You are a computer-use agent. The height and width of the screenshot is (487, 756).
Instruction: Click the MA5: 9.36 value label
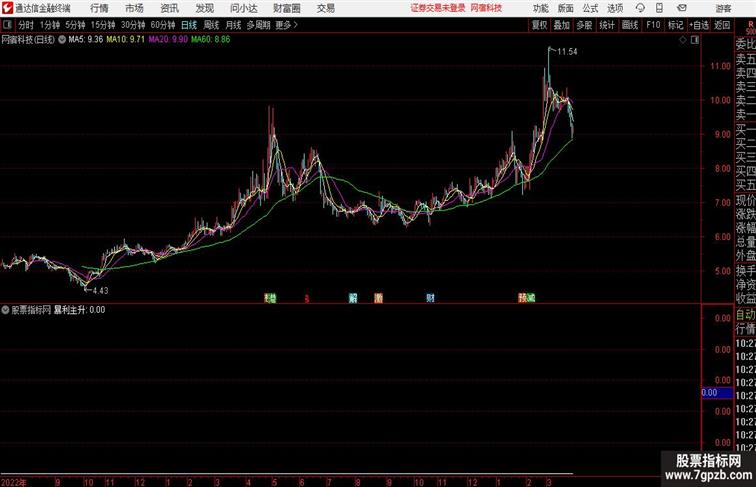click(x=85, y=40)
